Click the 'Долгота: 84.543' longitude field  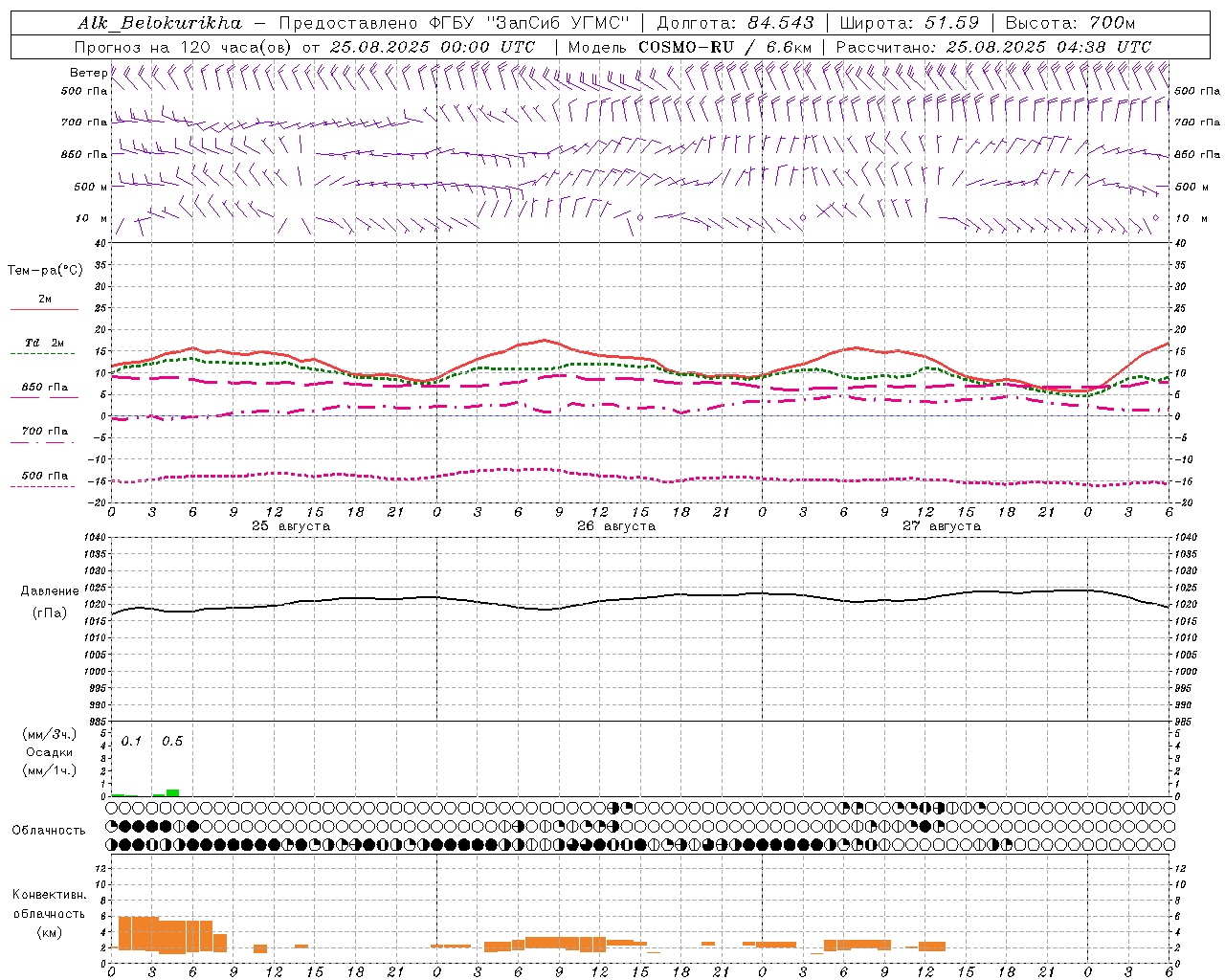tap(736, 23)
